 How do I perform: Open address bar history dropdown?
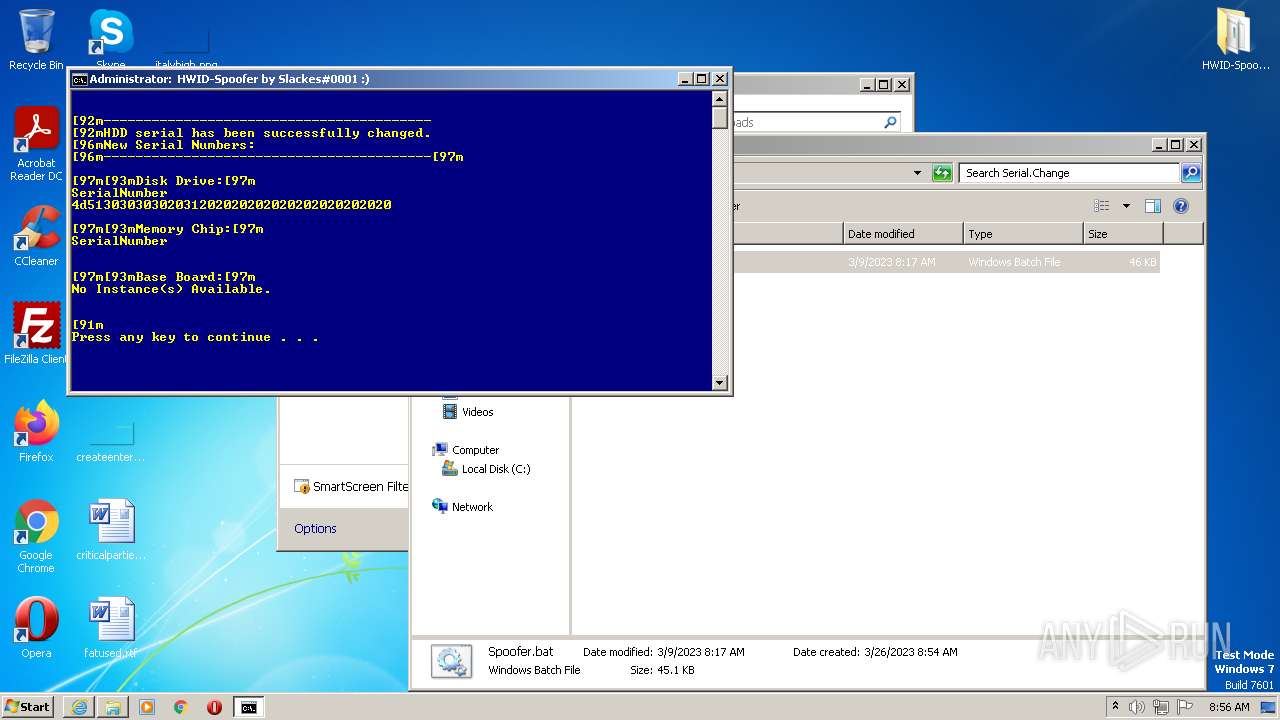point(917,173)
